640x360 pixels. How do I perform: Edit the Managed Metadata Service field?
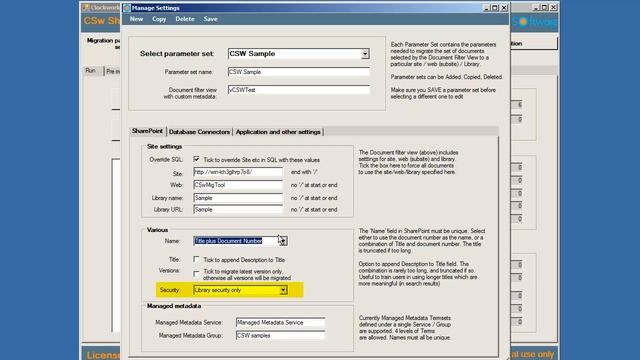280,322
